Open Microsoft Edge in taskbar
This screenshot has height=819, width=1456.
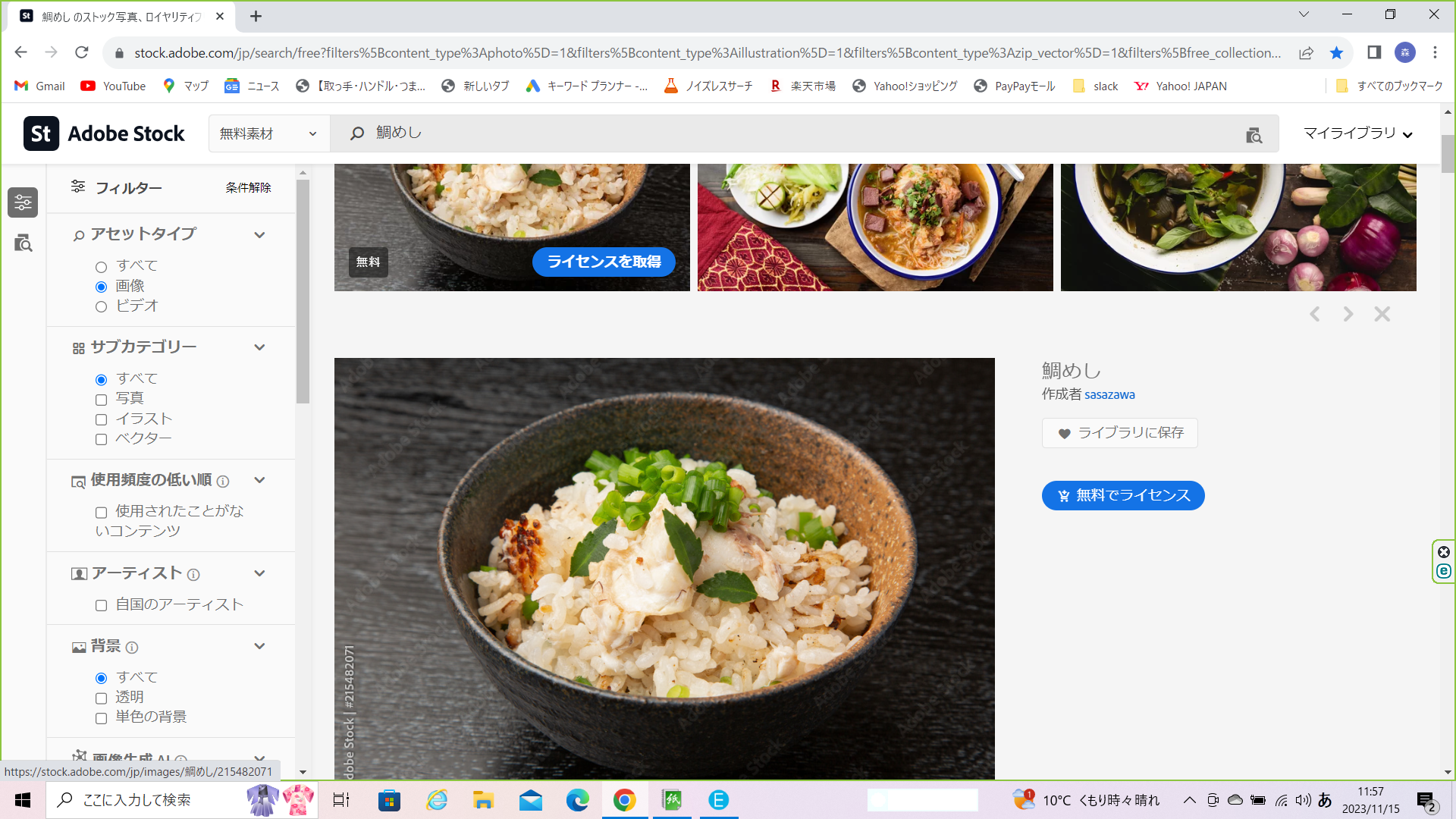[x=578, y=800]
